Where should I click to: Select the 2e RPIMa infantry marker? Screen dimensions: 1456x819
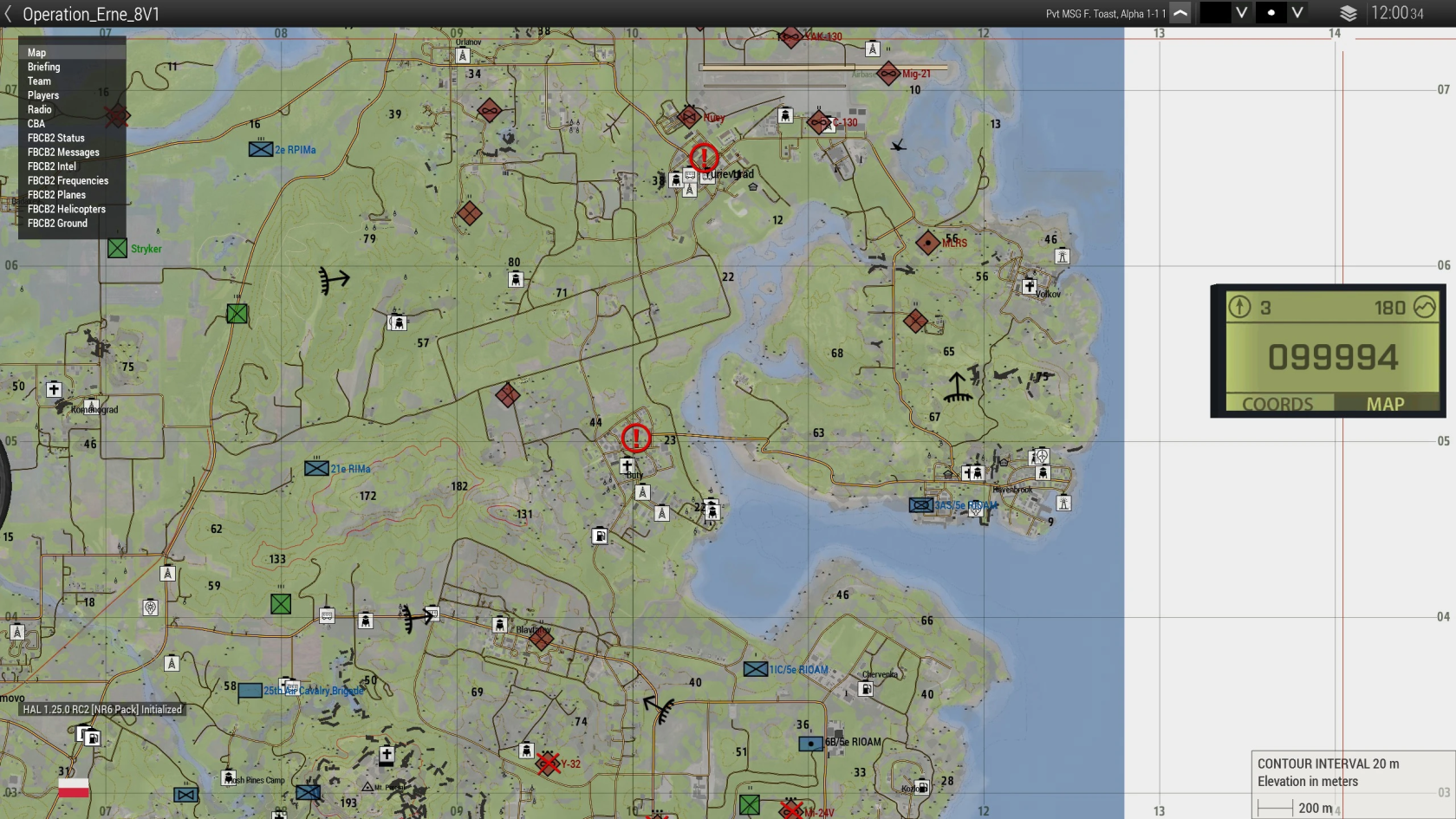tap(261, 149)
